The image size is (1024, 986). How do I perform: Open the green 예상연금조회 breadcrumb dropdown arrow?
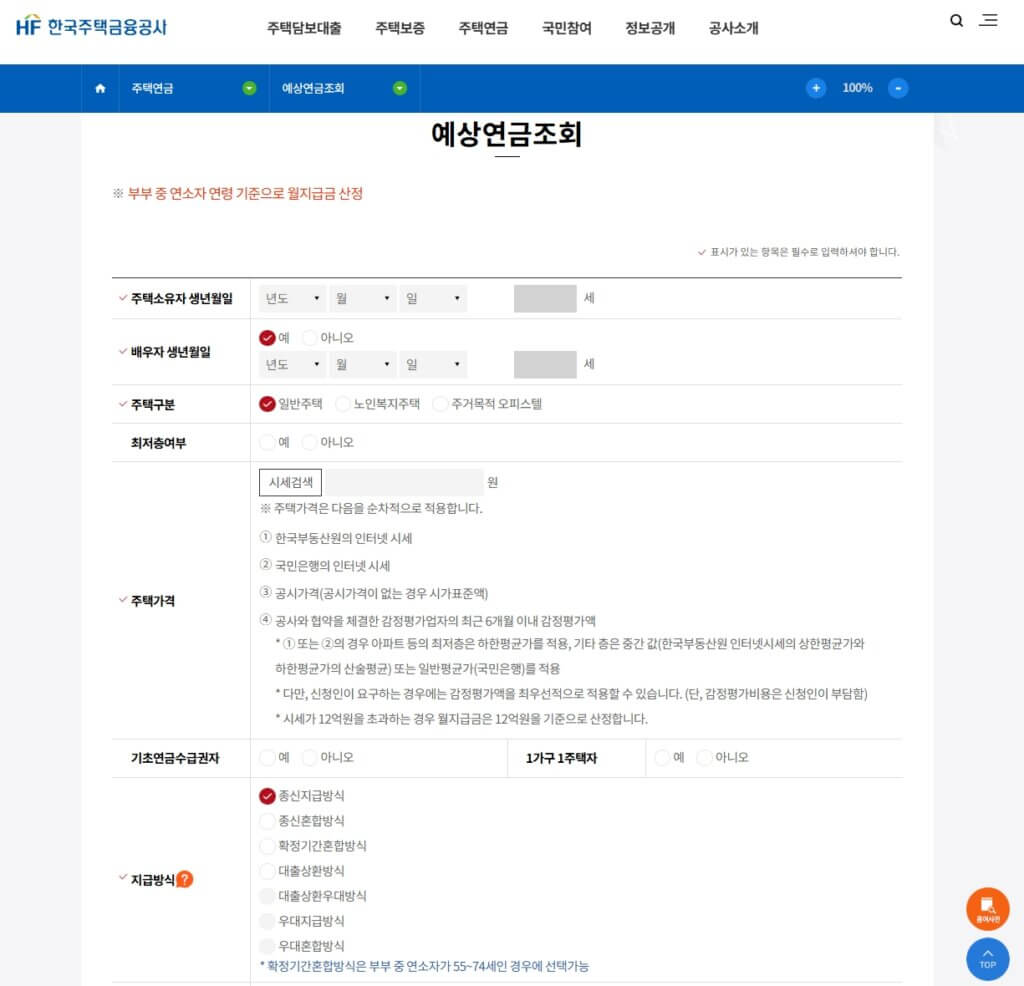[400, 88]
